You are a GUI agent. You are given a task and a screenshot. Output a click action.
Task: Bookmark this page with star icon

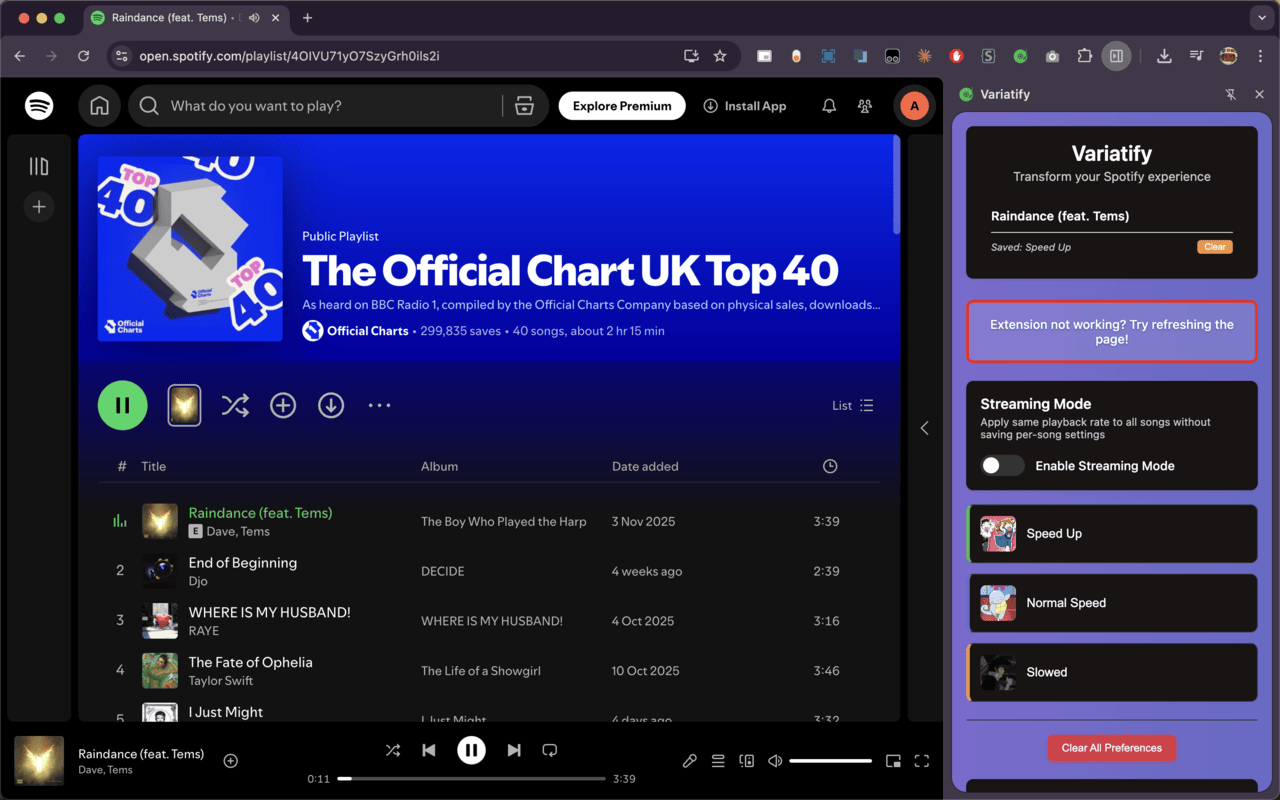coord(720,56)
